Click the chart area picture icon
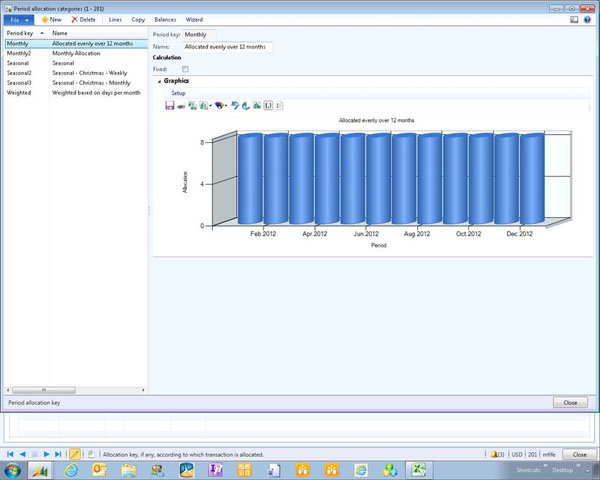The width and height of the screenshot is (600, 480). tap(257, 106)
